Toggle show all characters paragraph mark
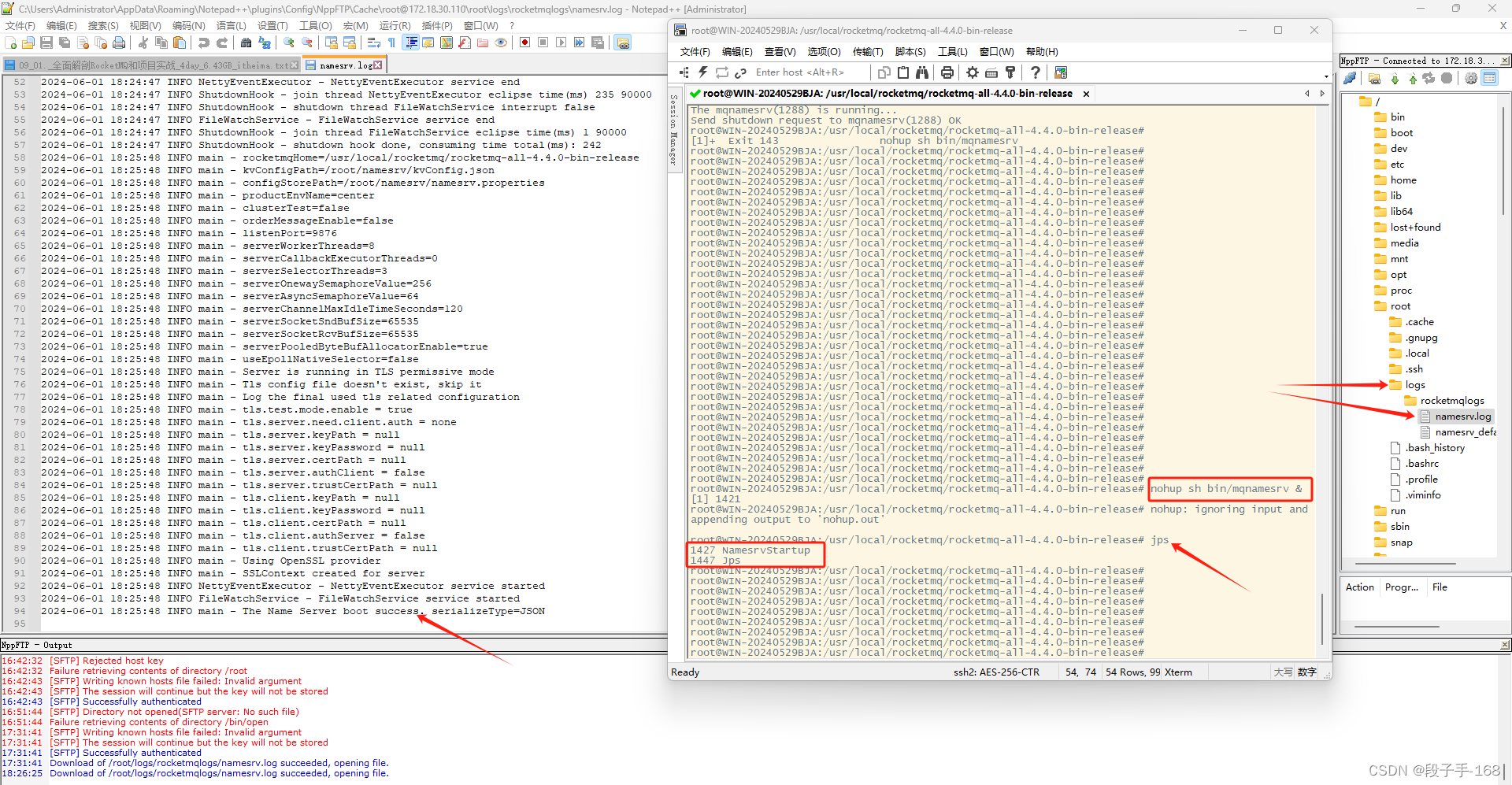1512x785 pixels. 391,43
